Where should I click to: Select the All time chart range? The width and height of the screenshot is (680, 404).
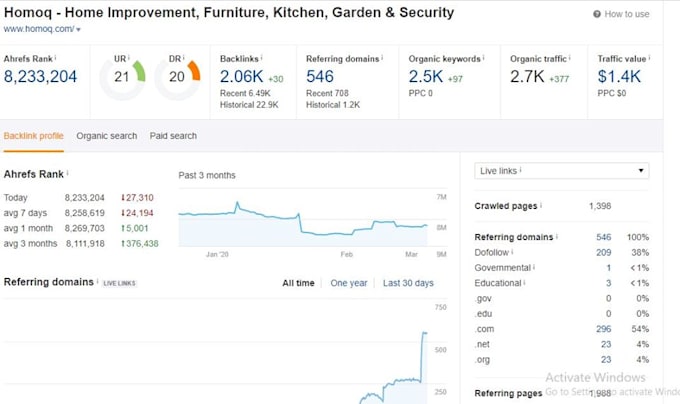[x=298, y=283]
